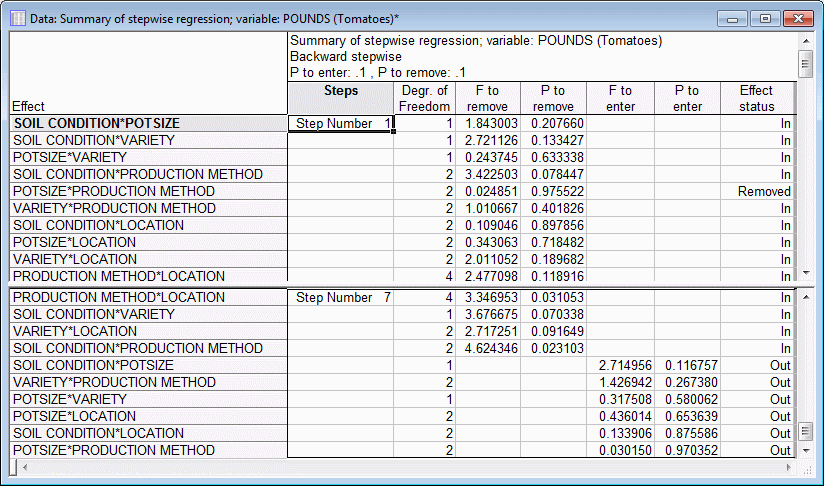Click the upper pane vertical scrollbar thumb
This screenshot has height=486, width=824.
806,64
